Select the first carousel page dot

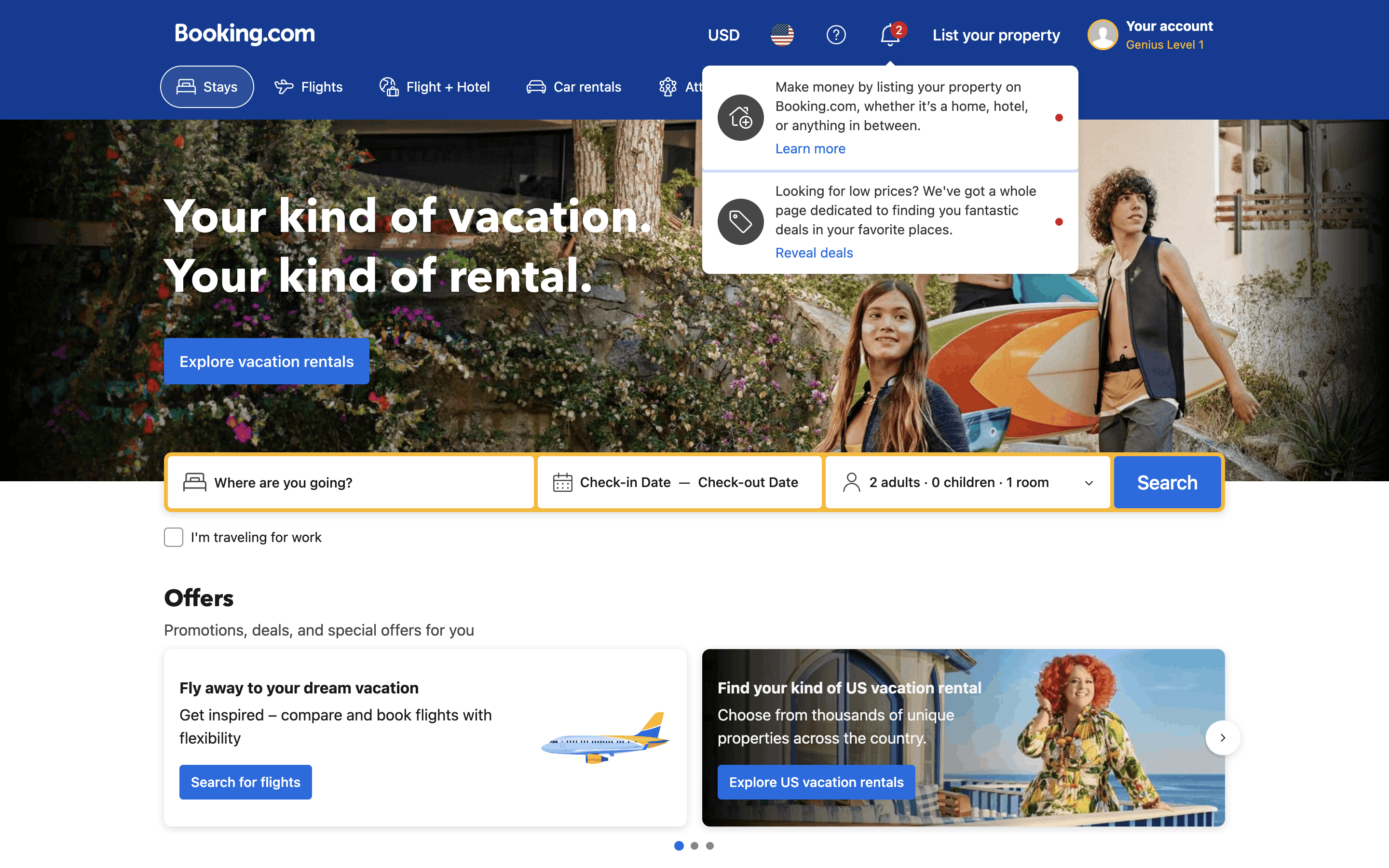679,845
